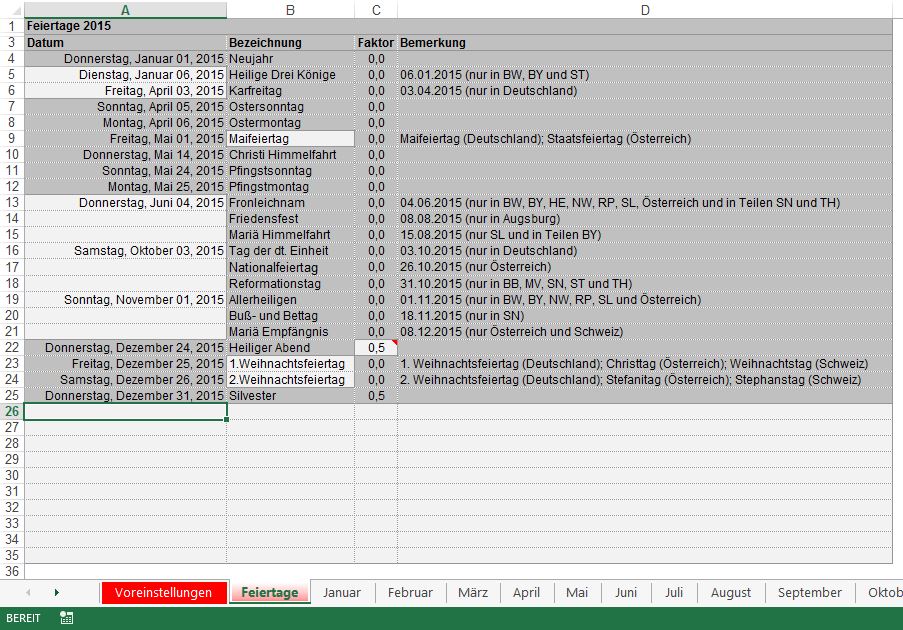Viewport: 903px width, 630px height.
Task: Open the Voreinstellungen sheet tab
Action: (164, 592)
